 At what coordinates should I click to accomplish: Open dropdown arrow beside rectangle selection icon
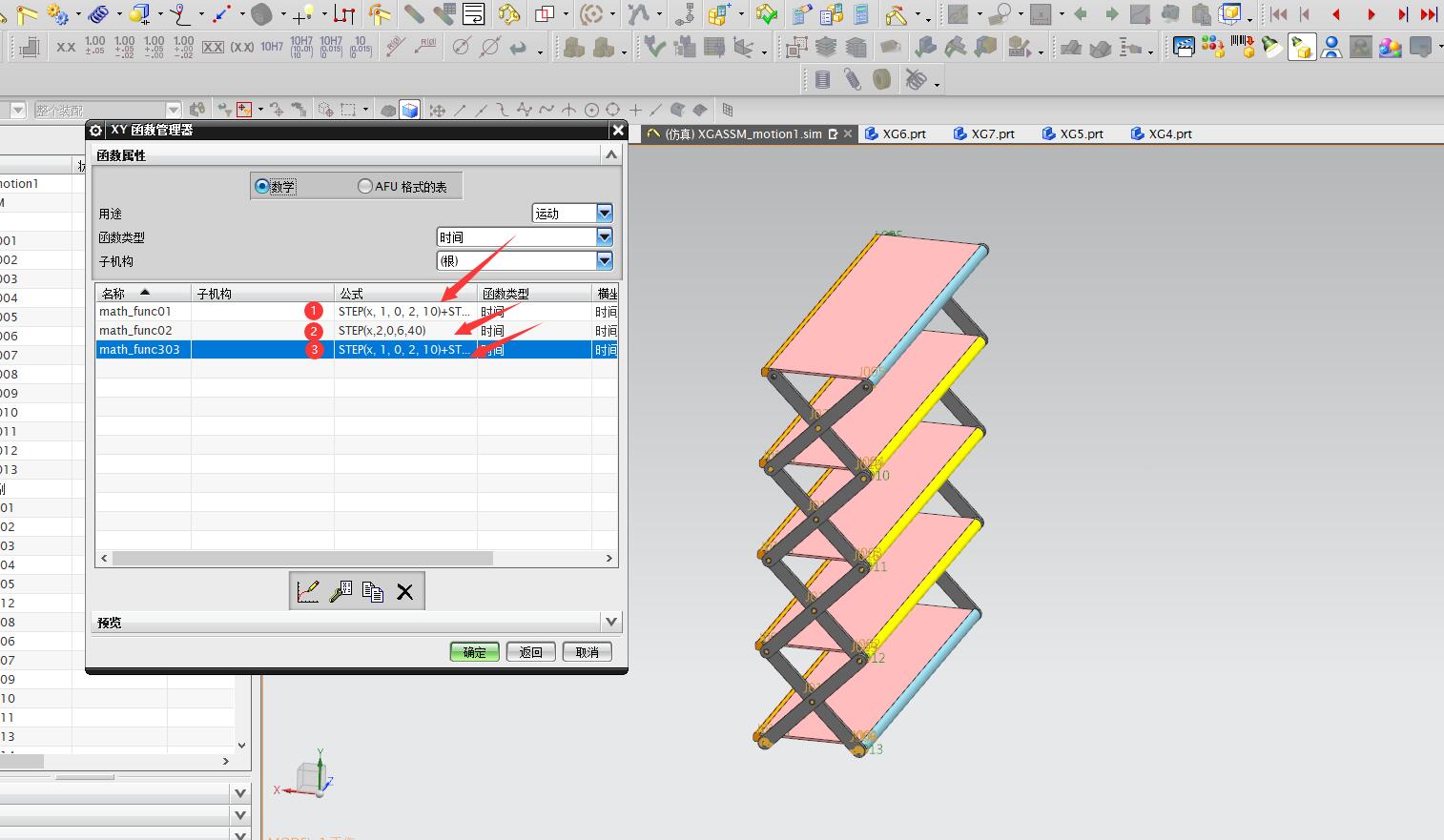(366, 110)
